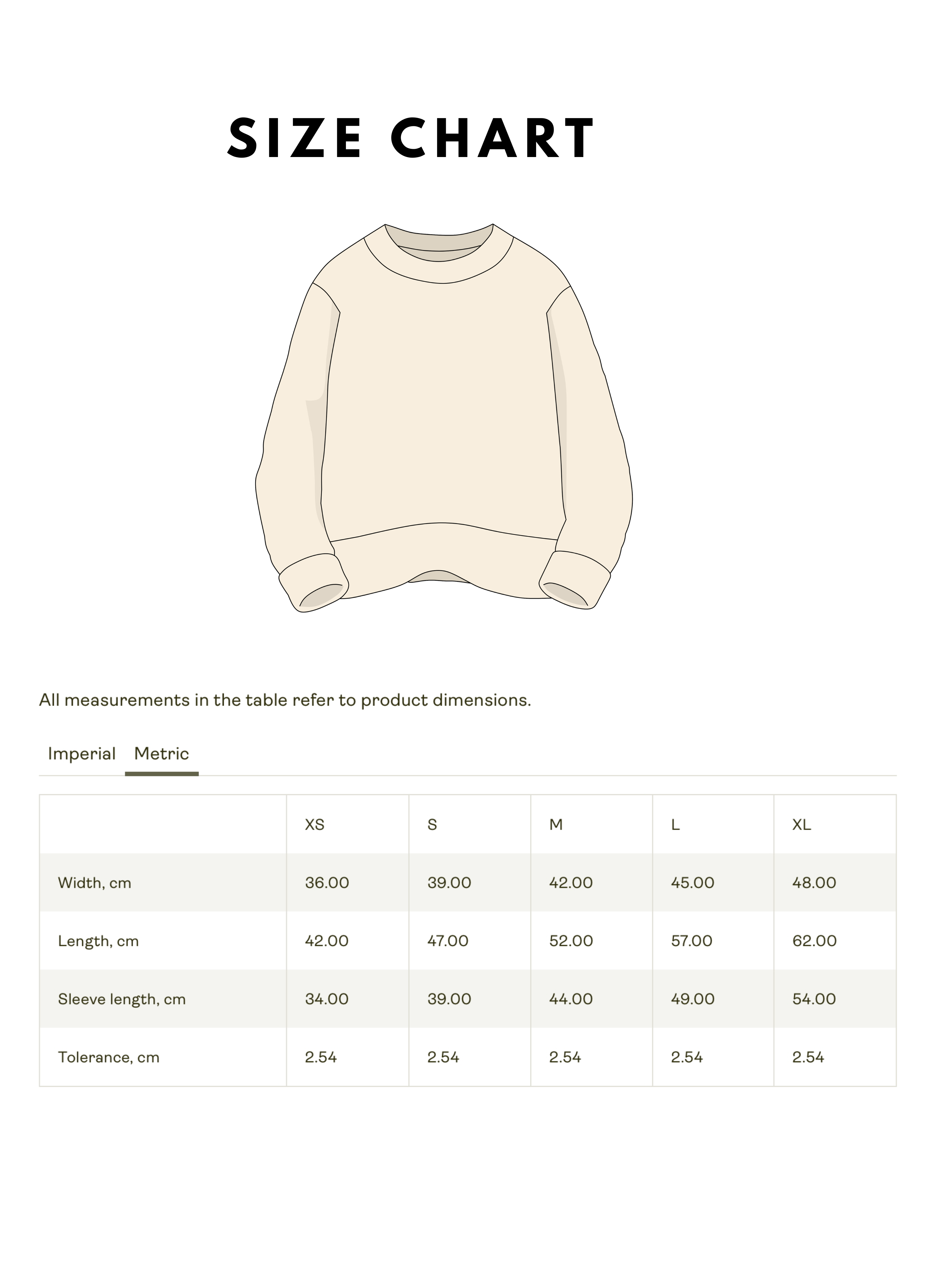Viewport: 952px width, 1267px height.
Task: Click the XL length value 62.00
Action: 815,941
